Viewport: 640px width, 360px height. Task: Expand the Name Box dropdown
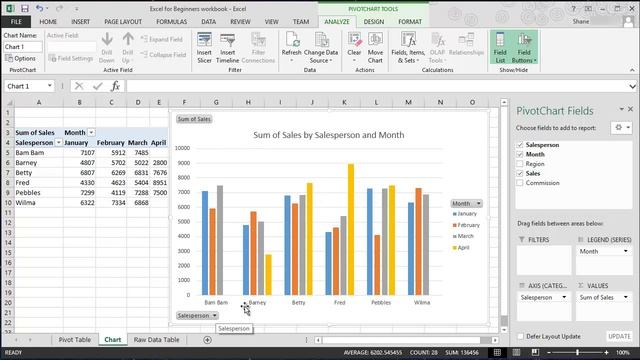(49, 86)
